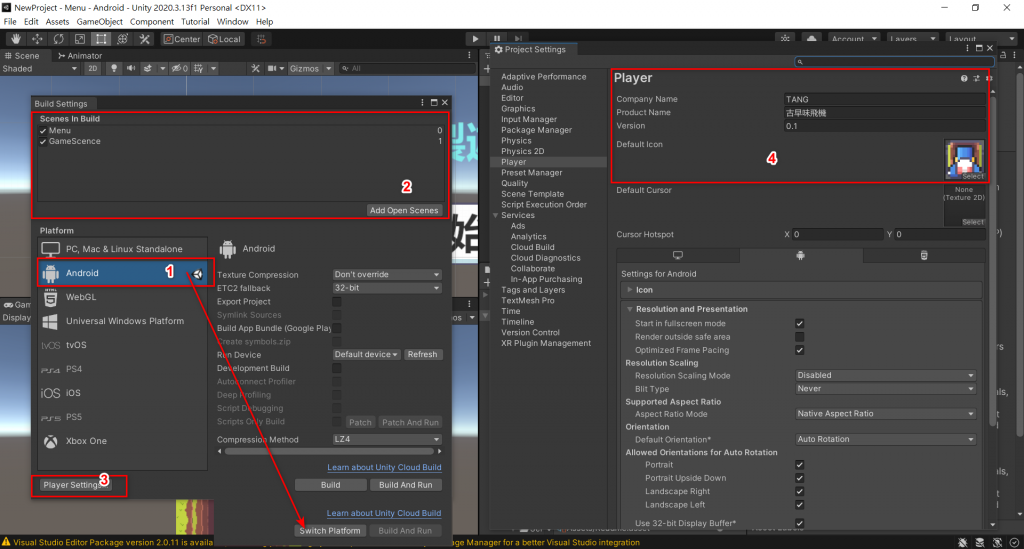Enable the Export Project checkbox
Image resolution: width=1024 pixels, height=549 pixels.
[x=337, y=302]
